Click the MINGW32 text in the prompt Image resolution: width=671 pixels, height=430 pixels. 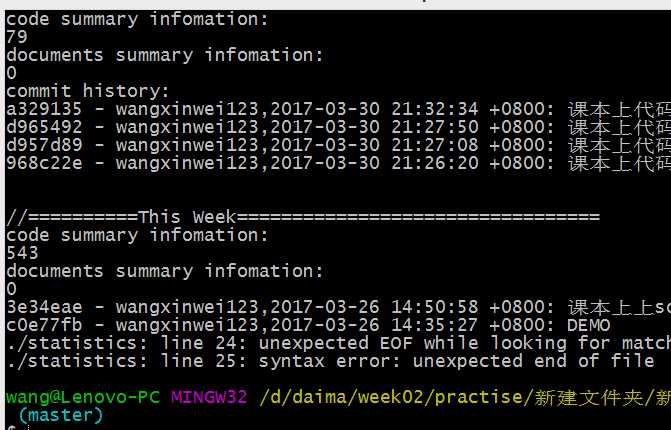coord(209,397)
